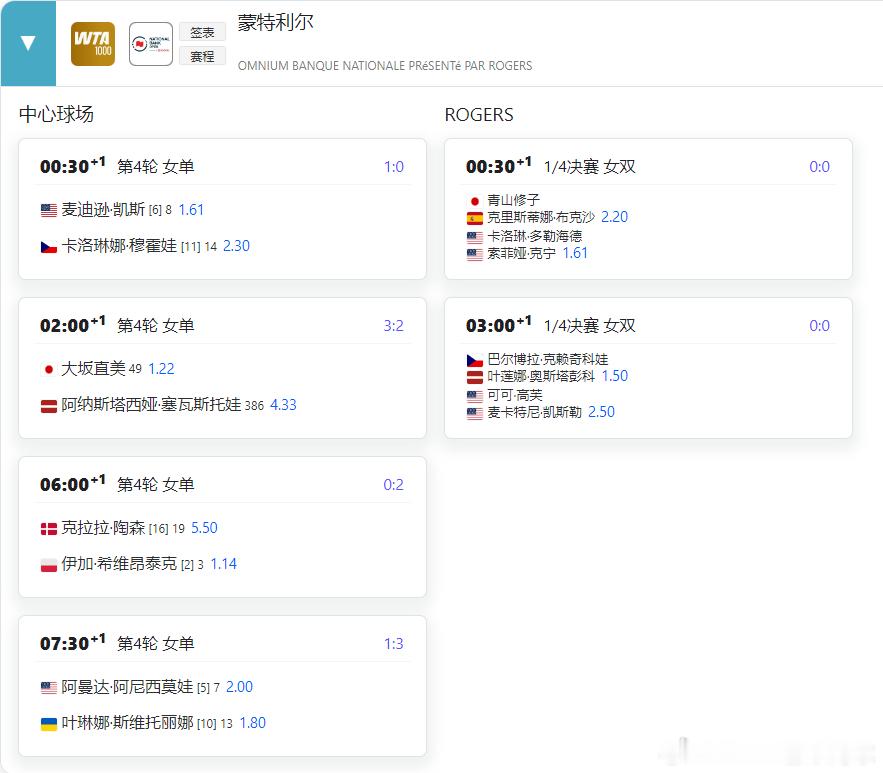
Task: Open player 卡洛琳娜·穆霍娃
Action: [119, 245]
